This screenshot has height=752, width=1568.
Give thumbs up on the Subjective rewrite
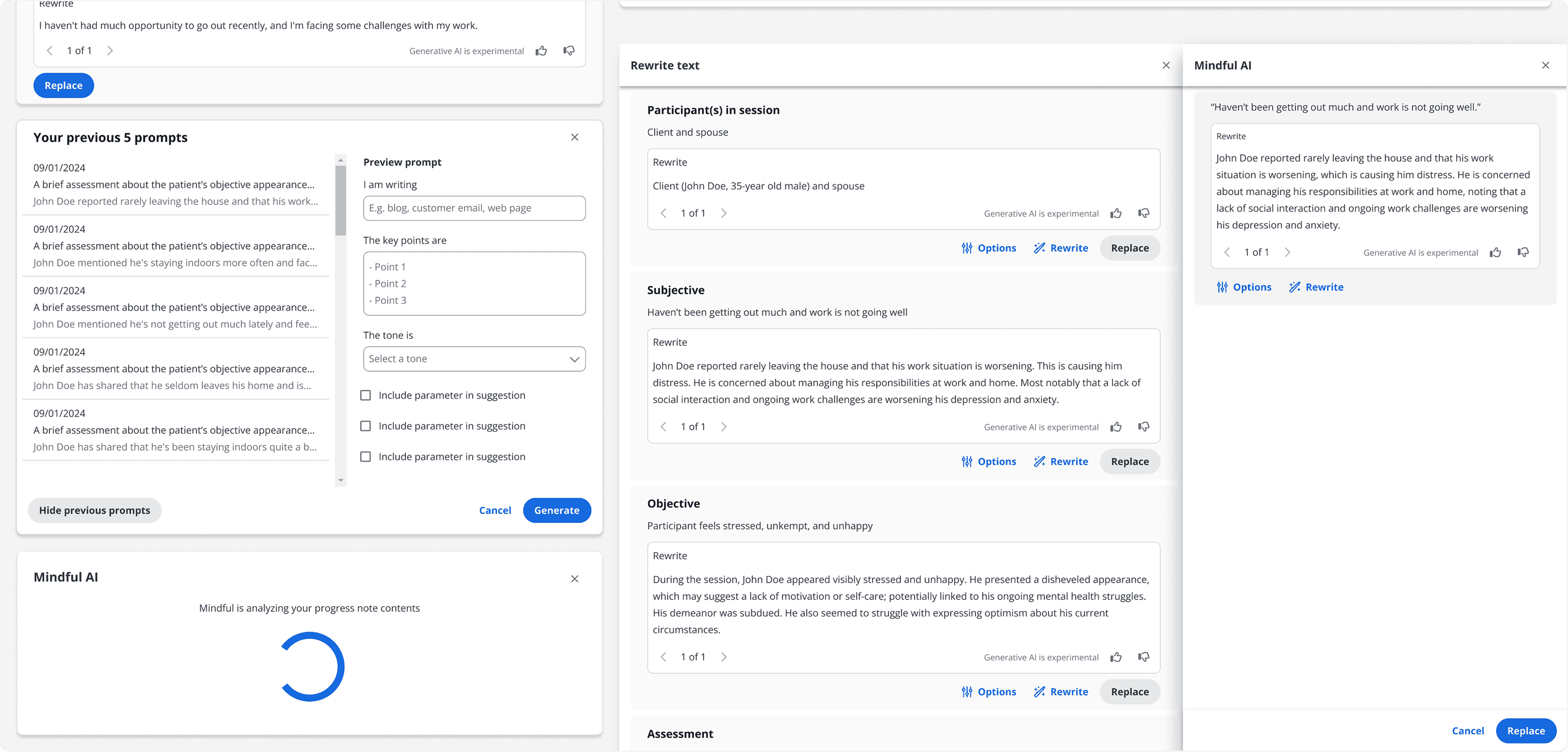1116,426
